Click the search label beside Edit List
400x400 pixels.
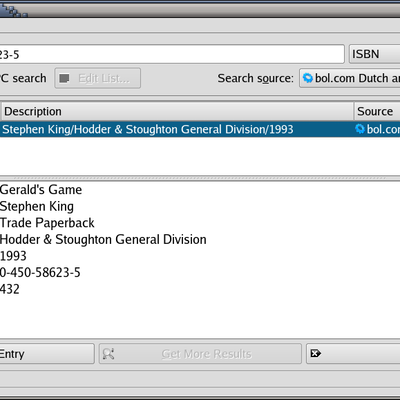click(23, 78)
